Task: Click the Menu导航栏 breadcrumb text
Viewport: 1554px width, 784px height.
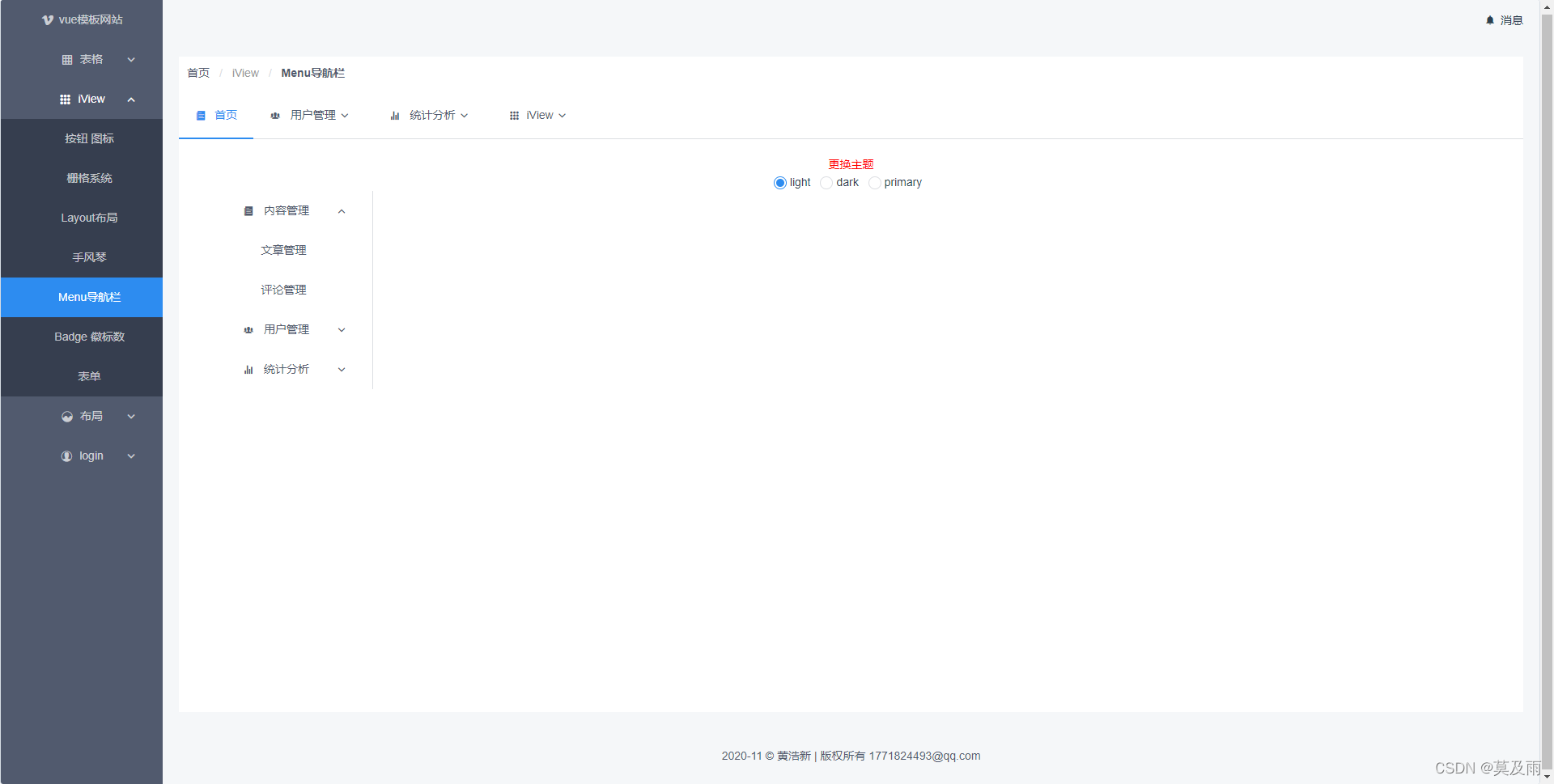Action: click(313, 74)
